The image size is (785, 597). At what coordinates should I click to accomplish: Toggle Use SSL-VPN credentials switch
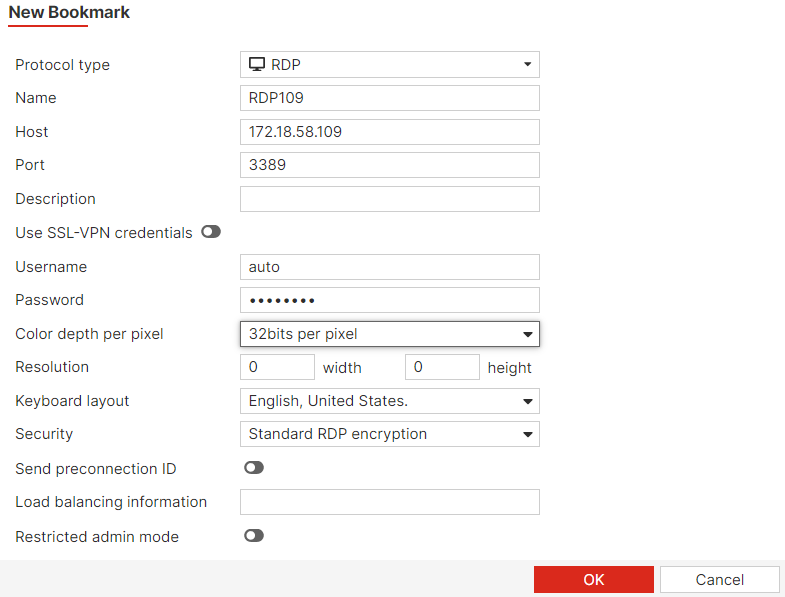(x=210, y=232)
